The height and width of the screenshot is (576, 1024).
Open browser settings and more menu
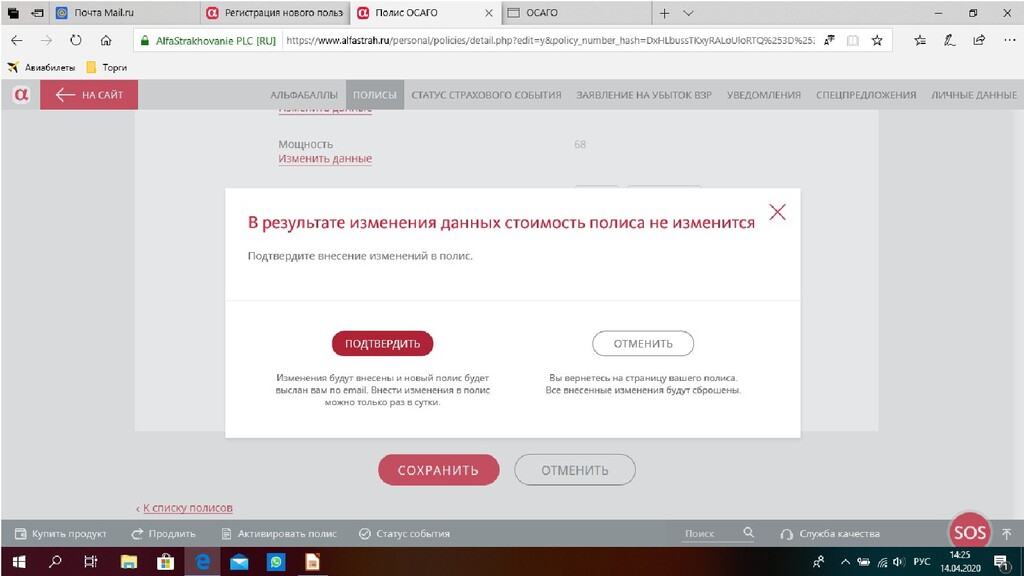(x=1009, y=40)
